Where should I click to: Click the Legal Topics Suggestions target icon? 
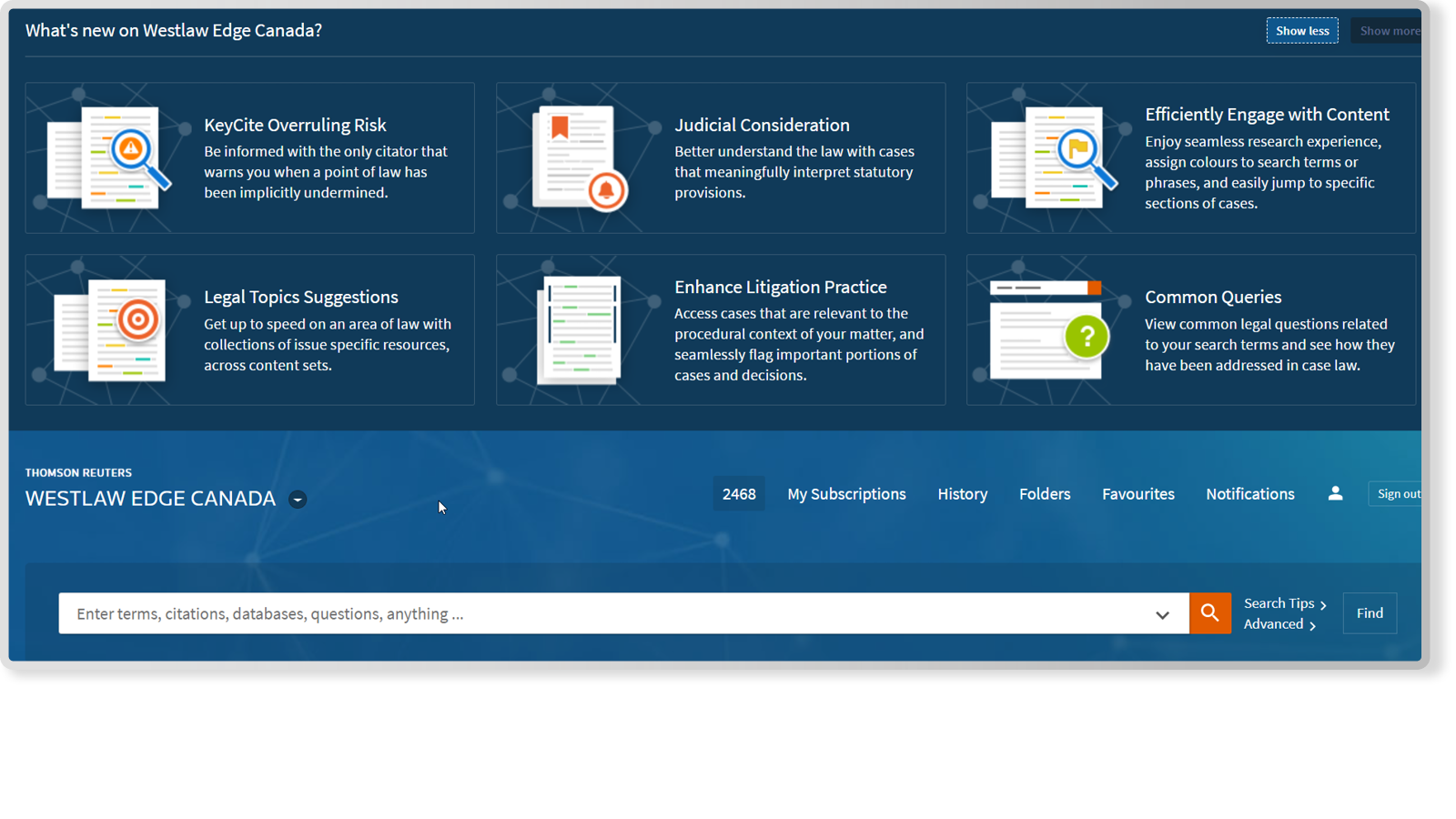[x=110, y=329]
